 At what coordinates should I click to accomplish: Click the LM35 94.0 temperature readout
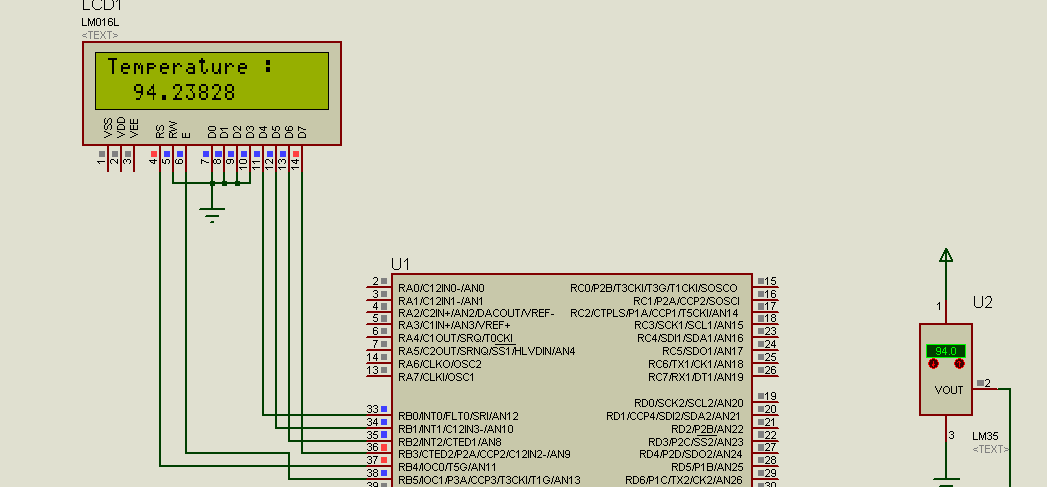click(x=946, y=351)
